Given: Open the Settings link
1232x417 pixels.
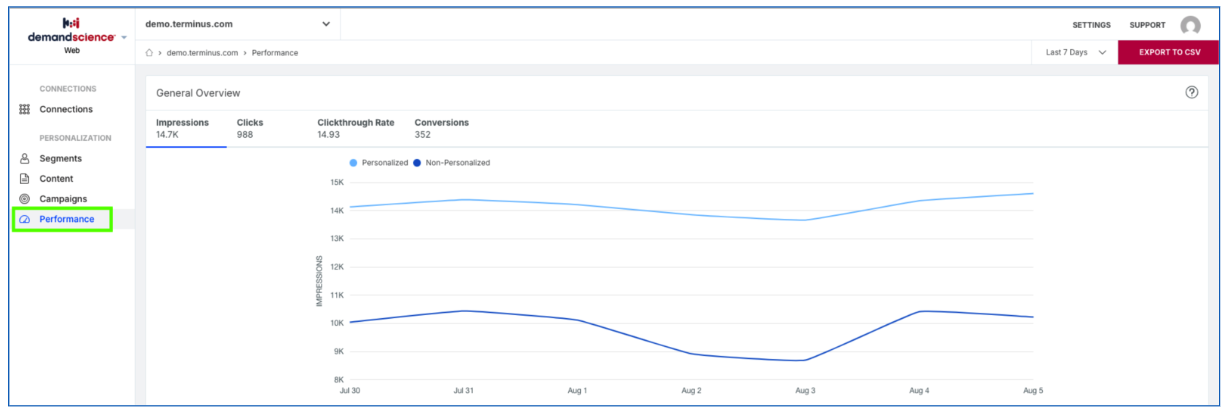Looking at the screenshot, I should point(1091,25).
